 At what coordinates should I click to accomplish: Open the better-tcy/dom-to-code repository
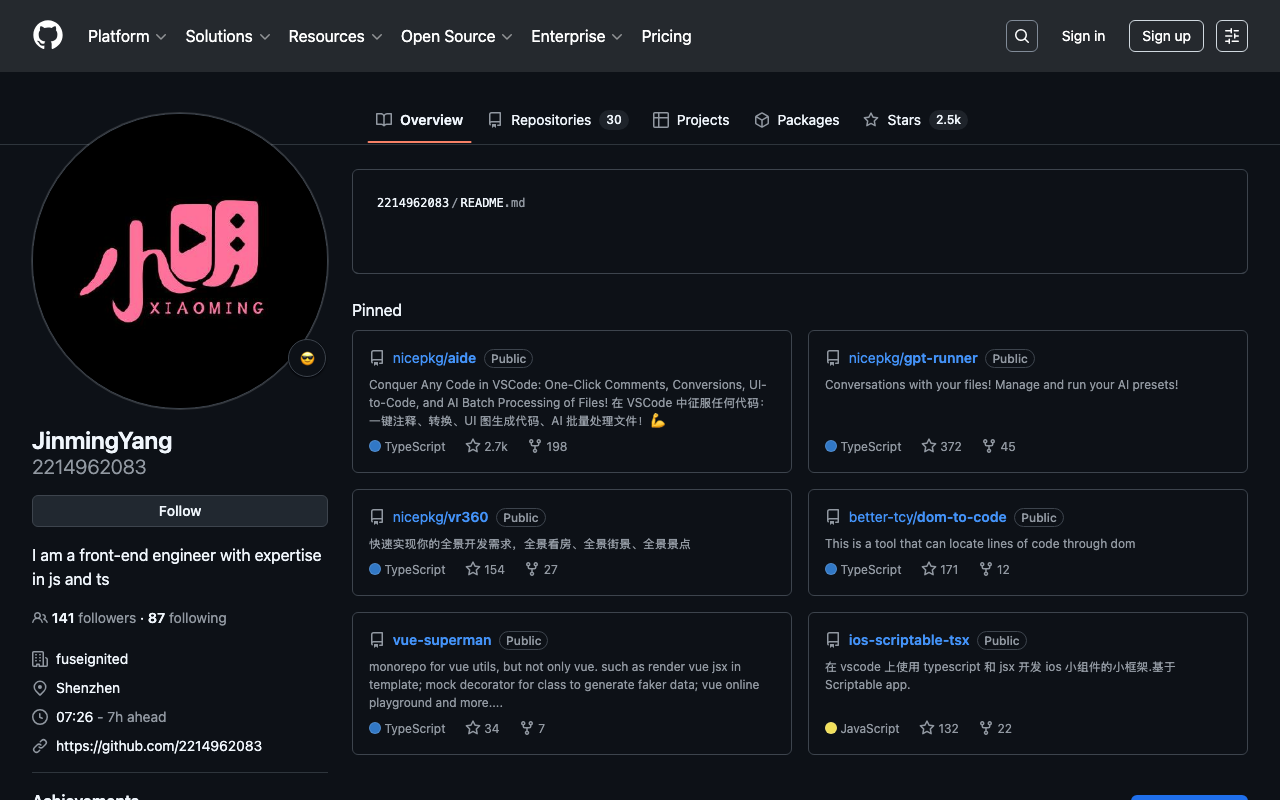tap(927, 517)
